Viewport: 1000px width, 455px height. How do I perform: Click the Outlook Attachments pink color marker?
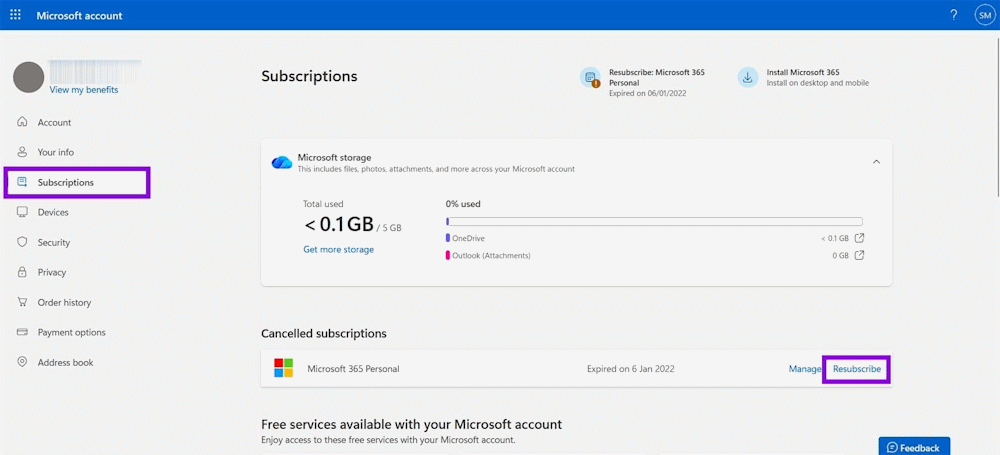(448, 255)
